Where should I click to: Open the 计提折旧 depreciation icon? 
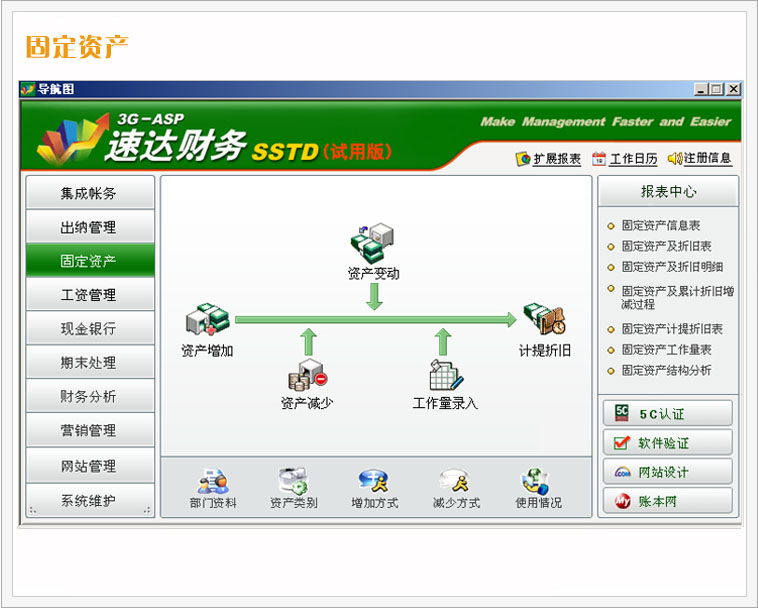[544, 319]
